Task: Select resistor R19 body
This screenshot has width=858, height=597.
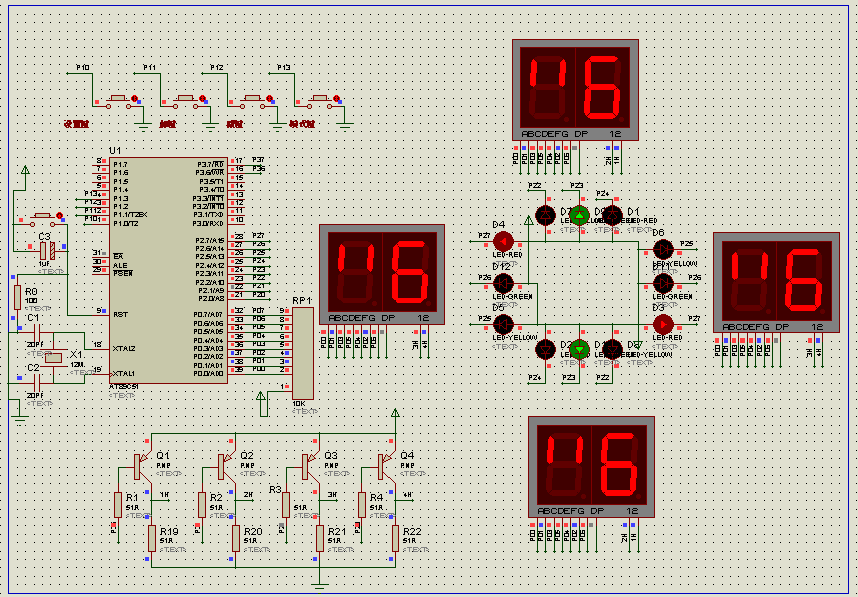Action: (x=152, y=538)
